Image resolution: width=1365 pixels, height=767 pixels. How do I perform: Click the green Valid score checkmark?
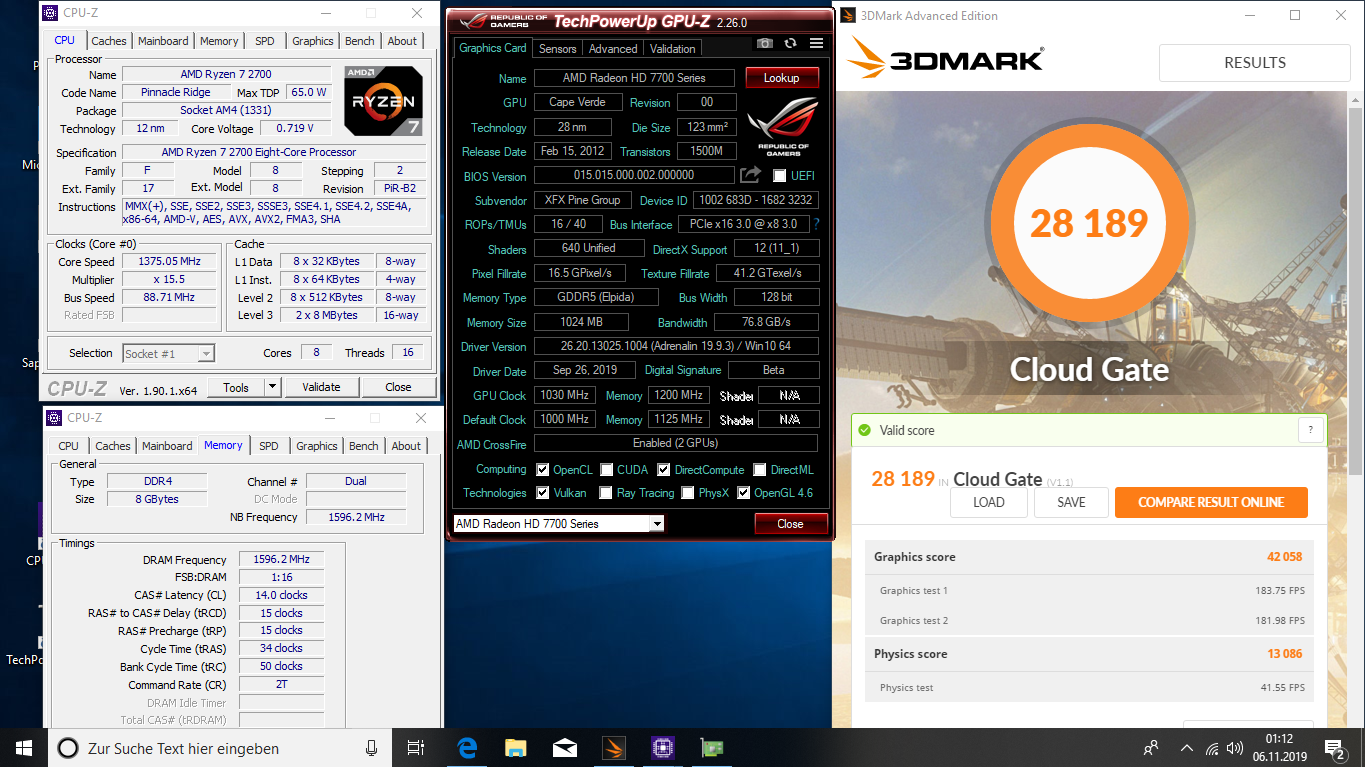tap(865, 430)
